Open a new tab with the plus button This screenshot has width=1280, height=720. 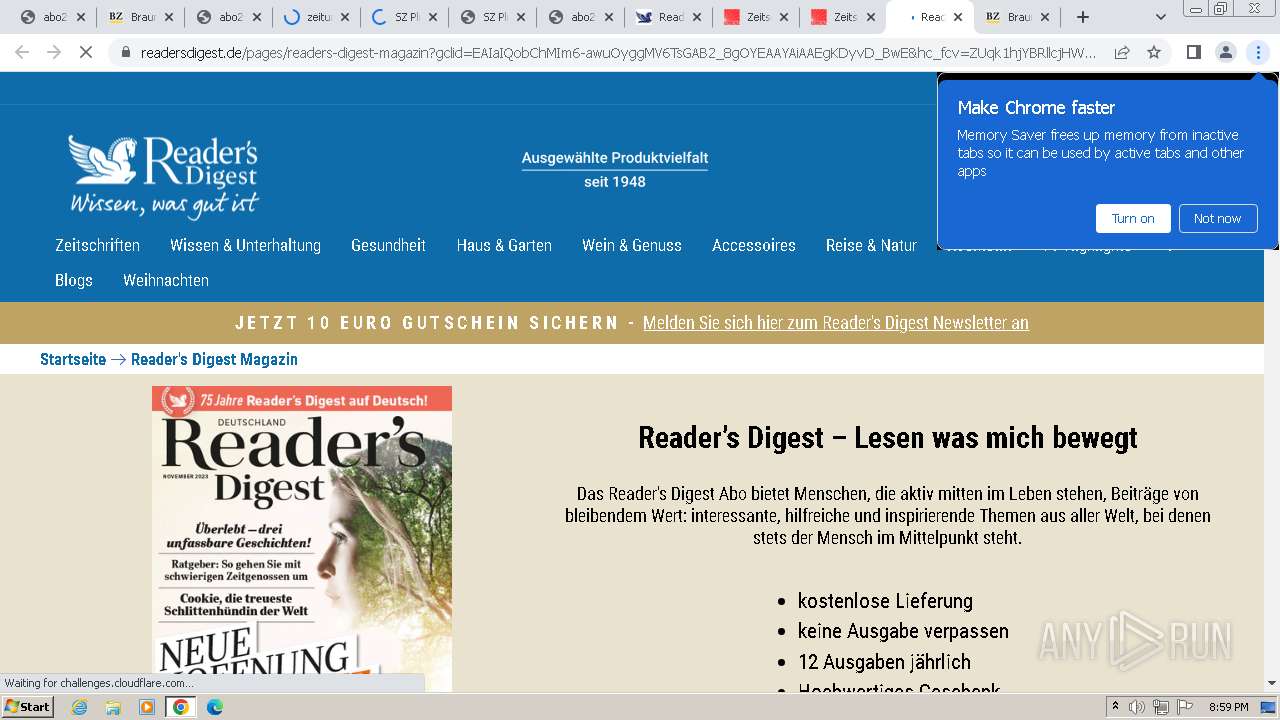[1082, 17]
